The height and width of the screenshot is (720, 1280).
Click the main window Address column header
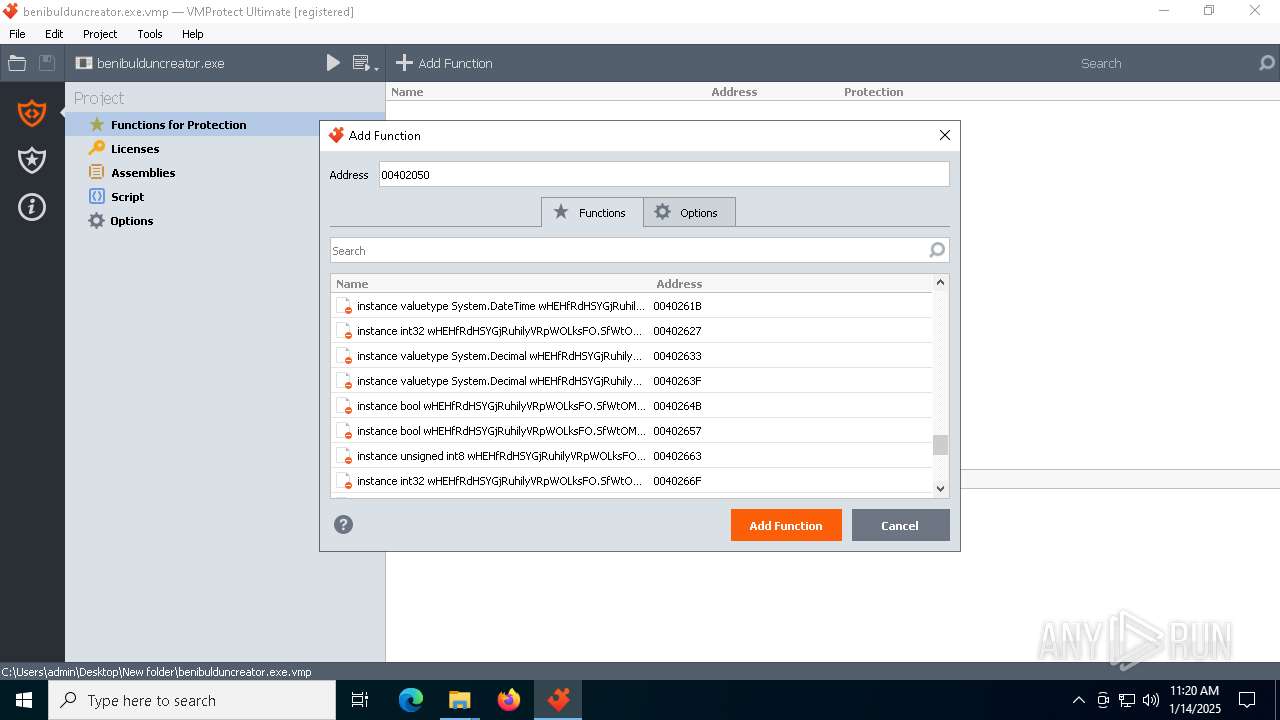pos(734,92)
